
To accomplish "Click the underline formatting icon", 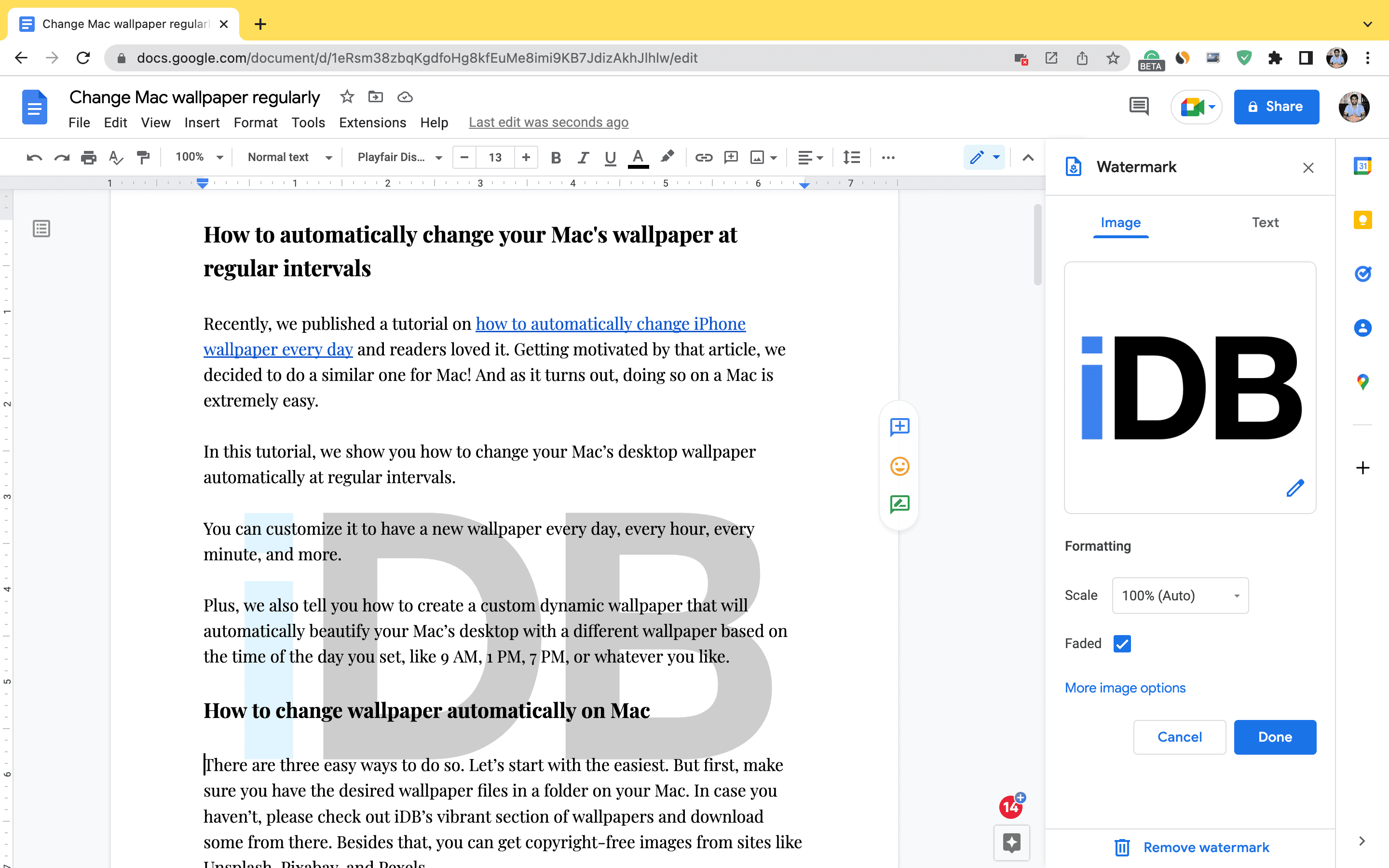I will click(610, 157).
